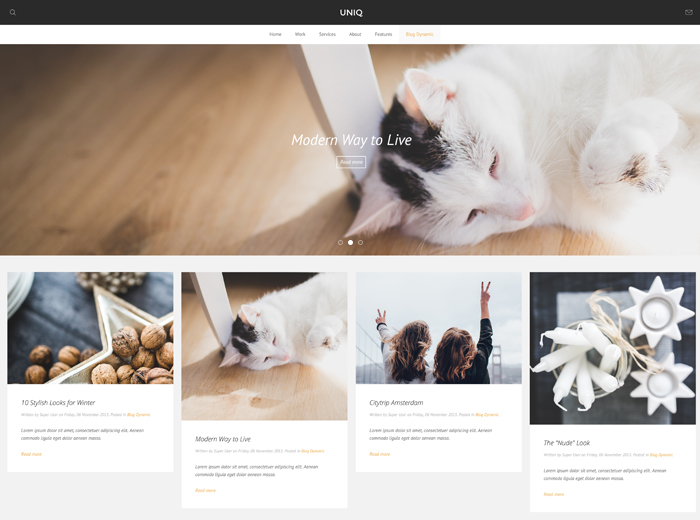The image size is (700, 520).
Task: Expand the Features menu
Action: tap(383, 34)
